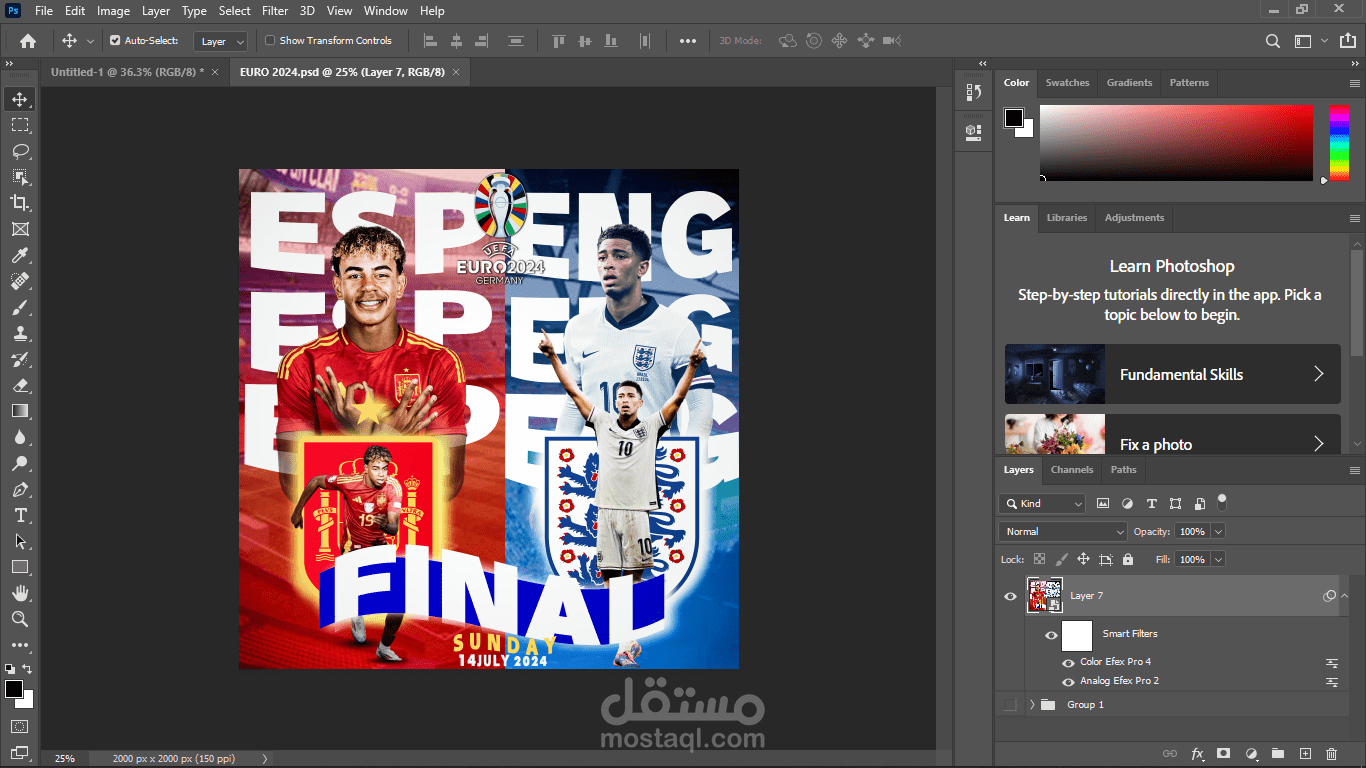Show the Group 1 layer
1366x768 pixels.
coord(1010,705)
